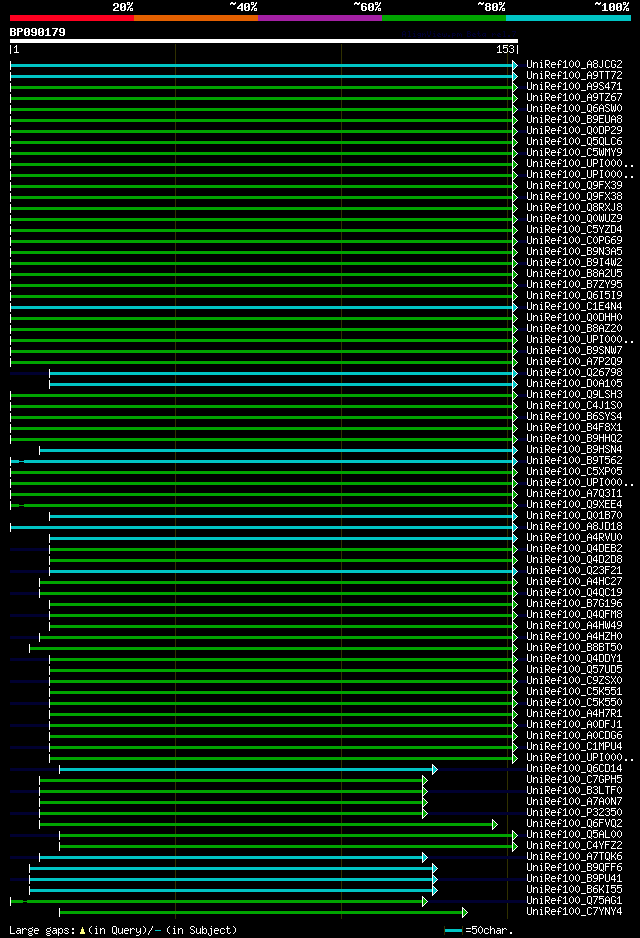Select the UniRef100_B9HSN4 label
Viewport: 640px width, 938px height.
pos(574,450)
